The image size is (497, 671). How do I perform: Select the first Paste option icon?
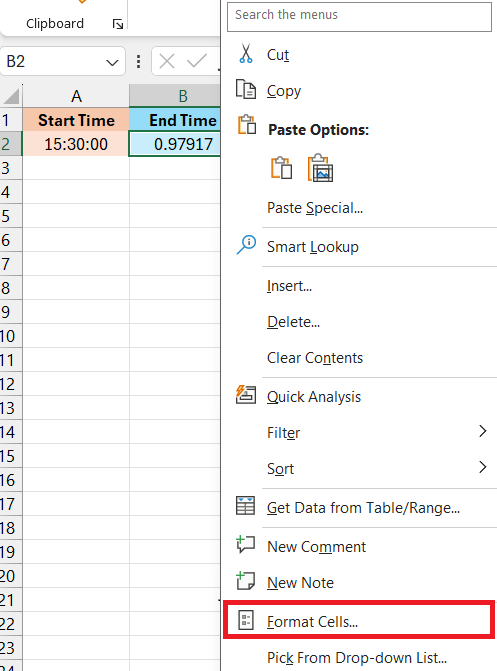pyautogui.click(x=281, y=167)
